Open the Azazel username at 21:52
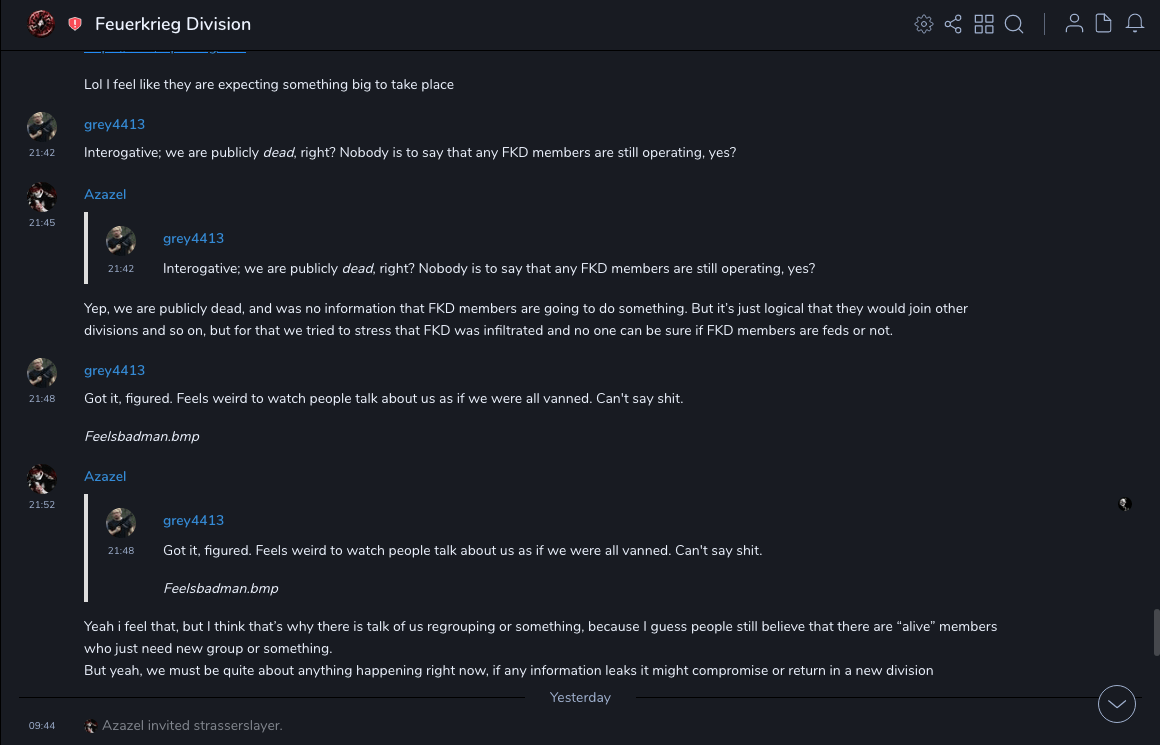Viewport: 1160px width, 745px height. coord(105,476)
